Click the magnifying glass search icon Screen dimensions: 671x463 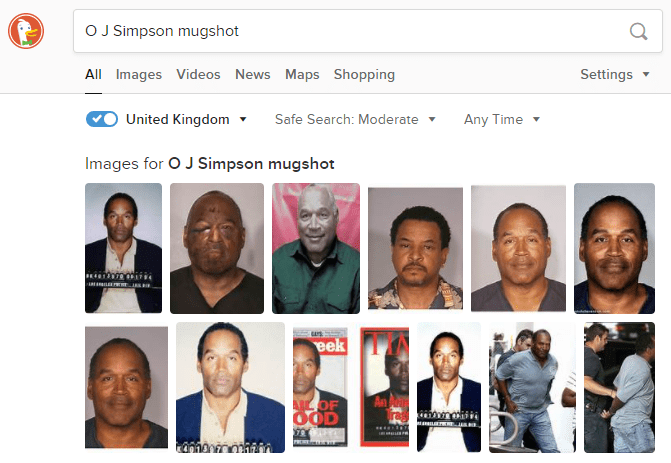pyautogui.click(x=638, y=31)
